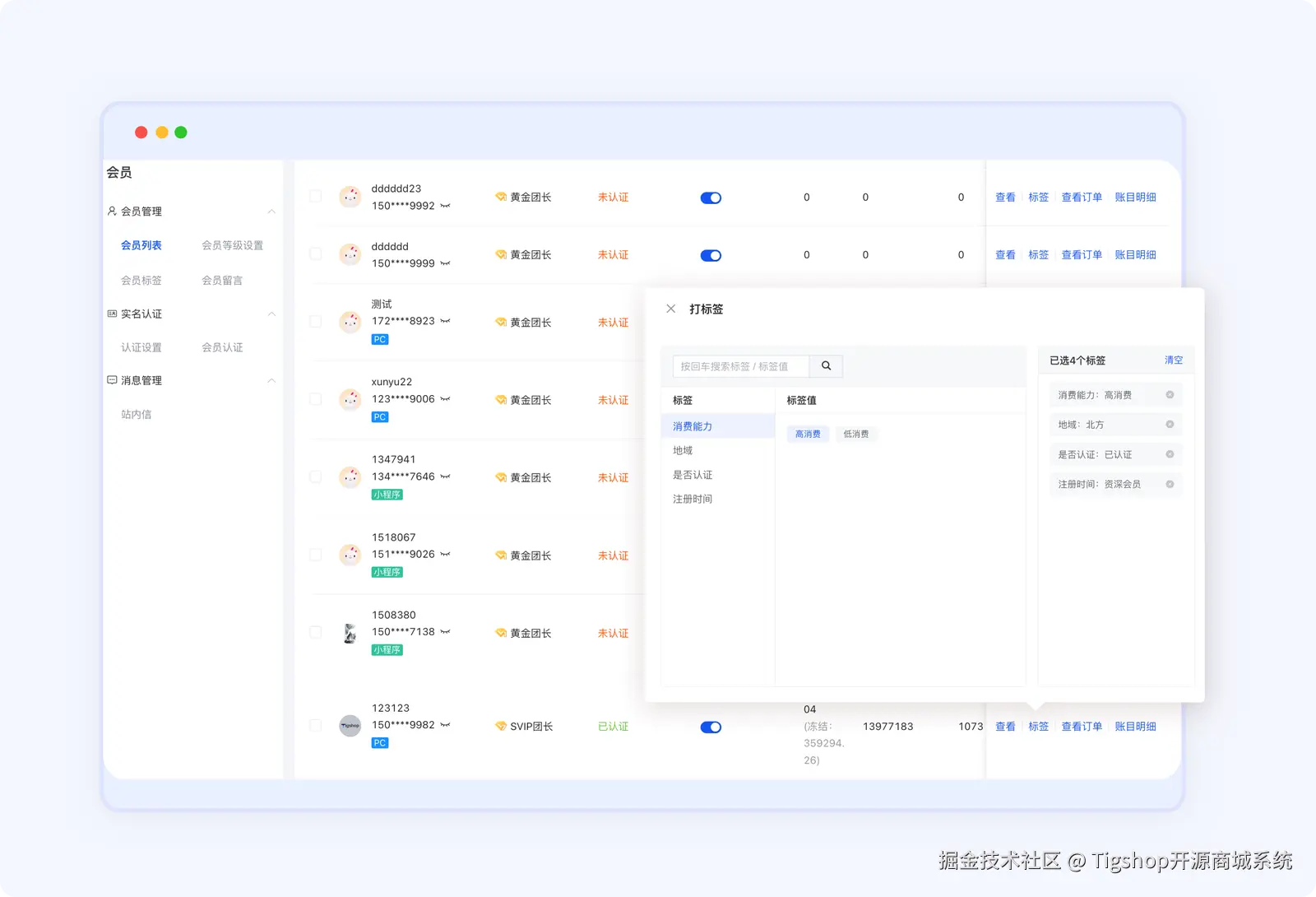The height and width of the screenshot is (897, 1316).
Task: Click the 消息管理 message icon
Action: coord(112,380)
